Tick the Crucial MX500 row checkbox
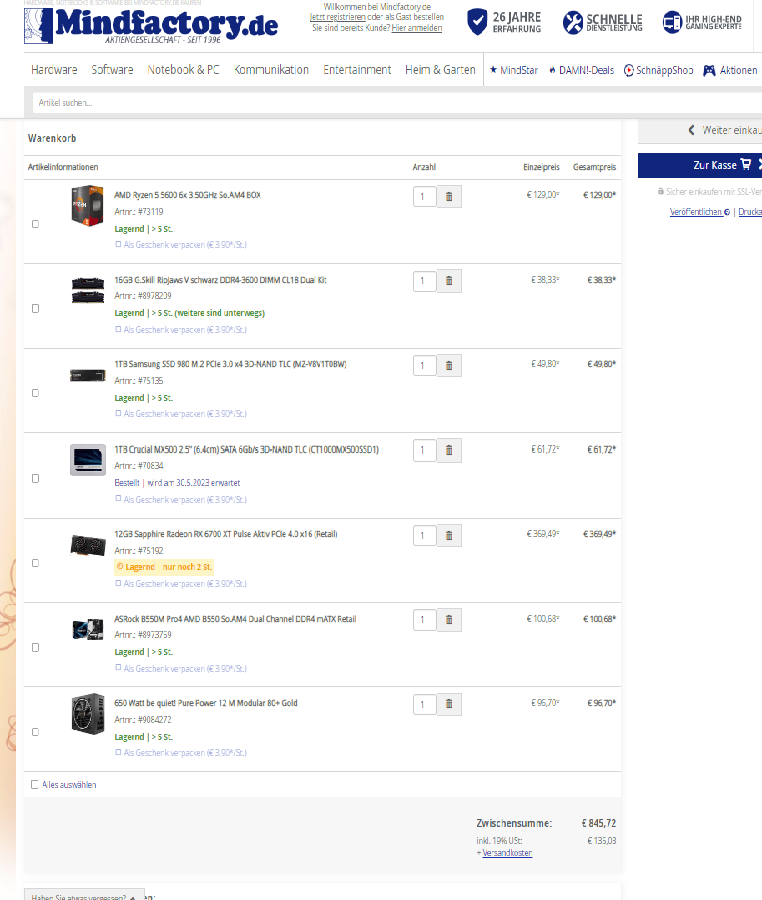762x900 pixels. [36, 479]
